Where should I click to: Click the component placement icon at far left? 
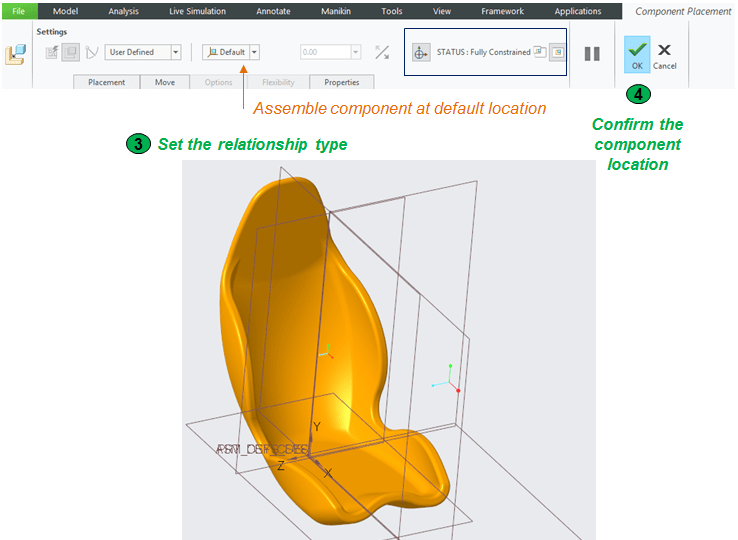pos(16,55)
